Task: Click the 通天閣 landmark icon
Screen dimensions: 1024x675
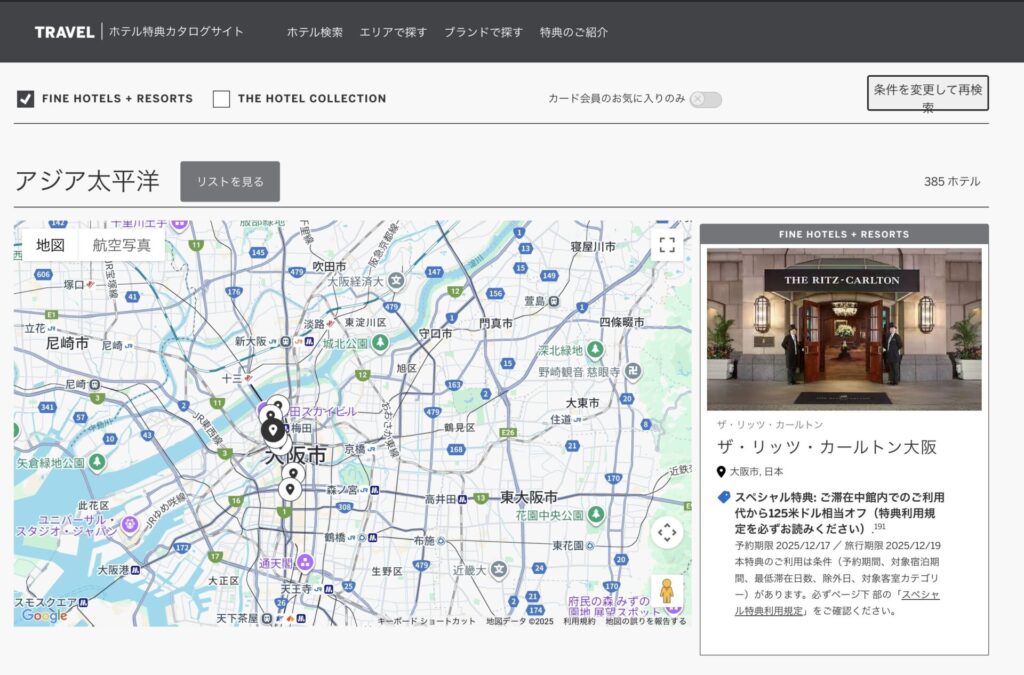Action: (x=305, y=563)
